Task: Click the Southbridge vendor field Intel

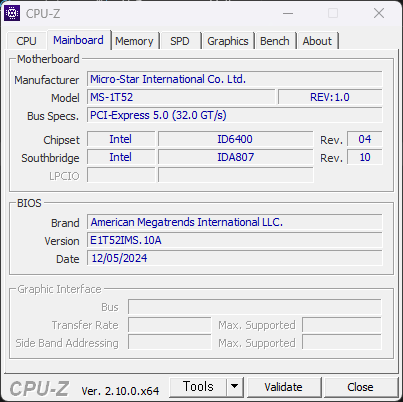Action: 121,157
